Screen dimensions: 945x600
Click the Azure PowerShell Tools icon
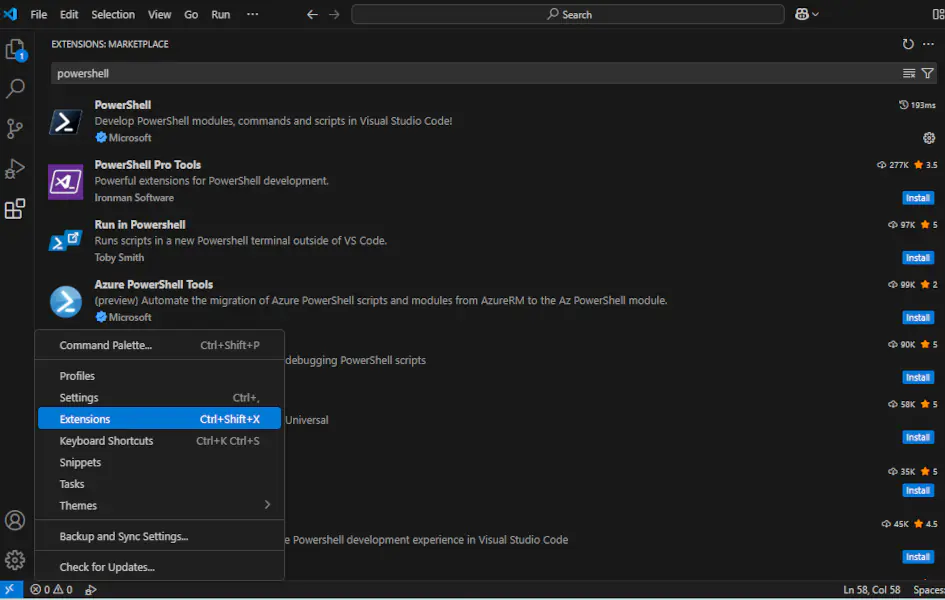coord(66,301)
